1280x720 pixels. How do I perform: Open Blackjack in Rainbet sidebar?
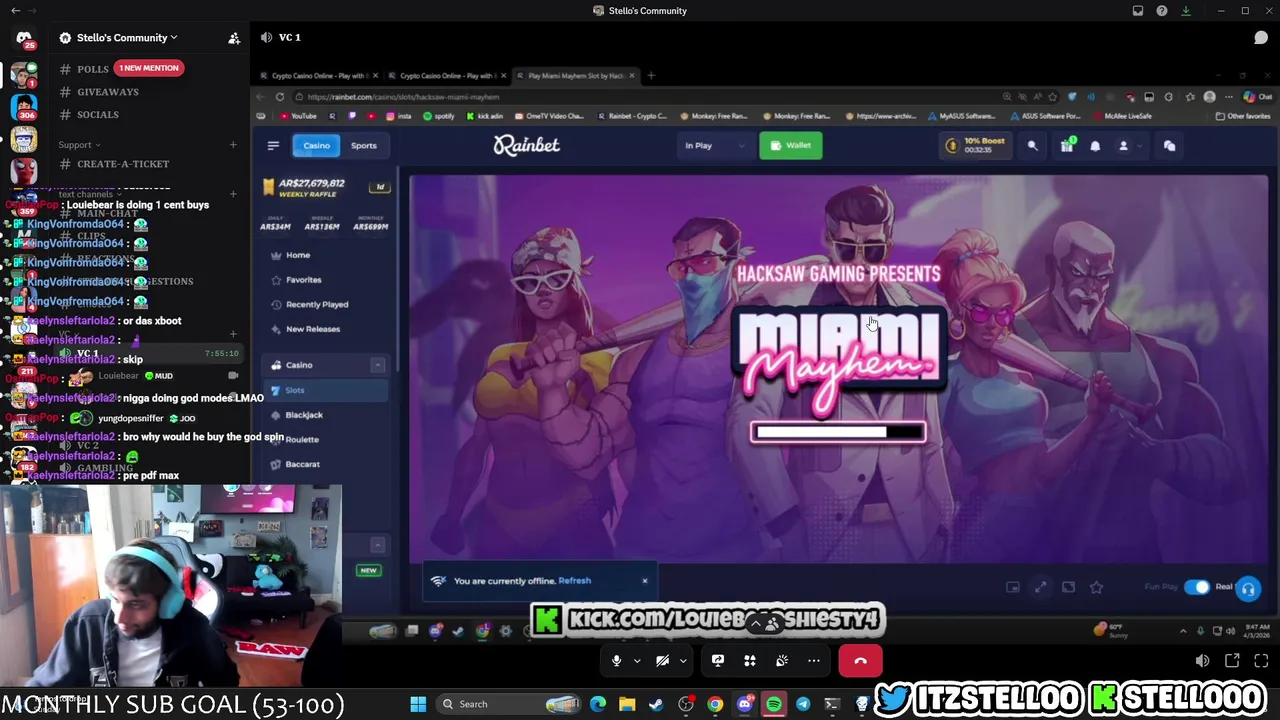(304, 415)
